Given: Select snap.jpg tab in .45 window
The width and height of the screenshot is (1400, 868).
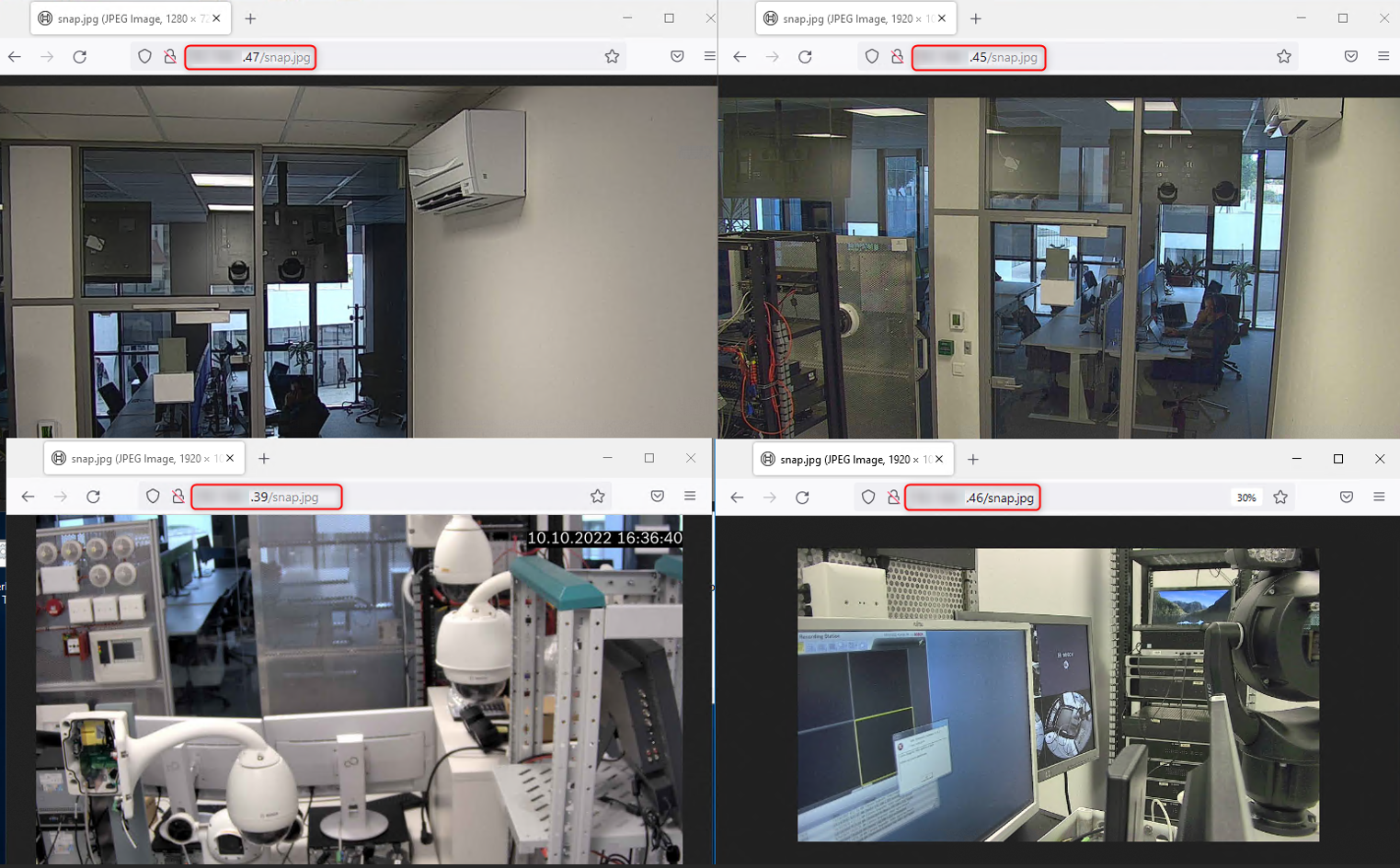Looking at the screenshot, I should pyautogui.click(x=846, y=18).
